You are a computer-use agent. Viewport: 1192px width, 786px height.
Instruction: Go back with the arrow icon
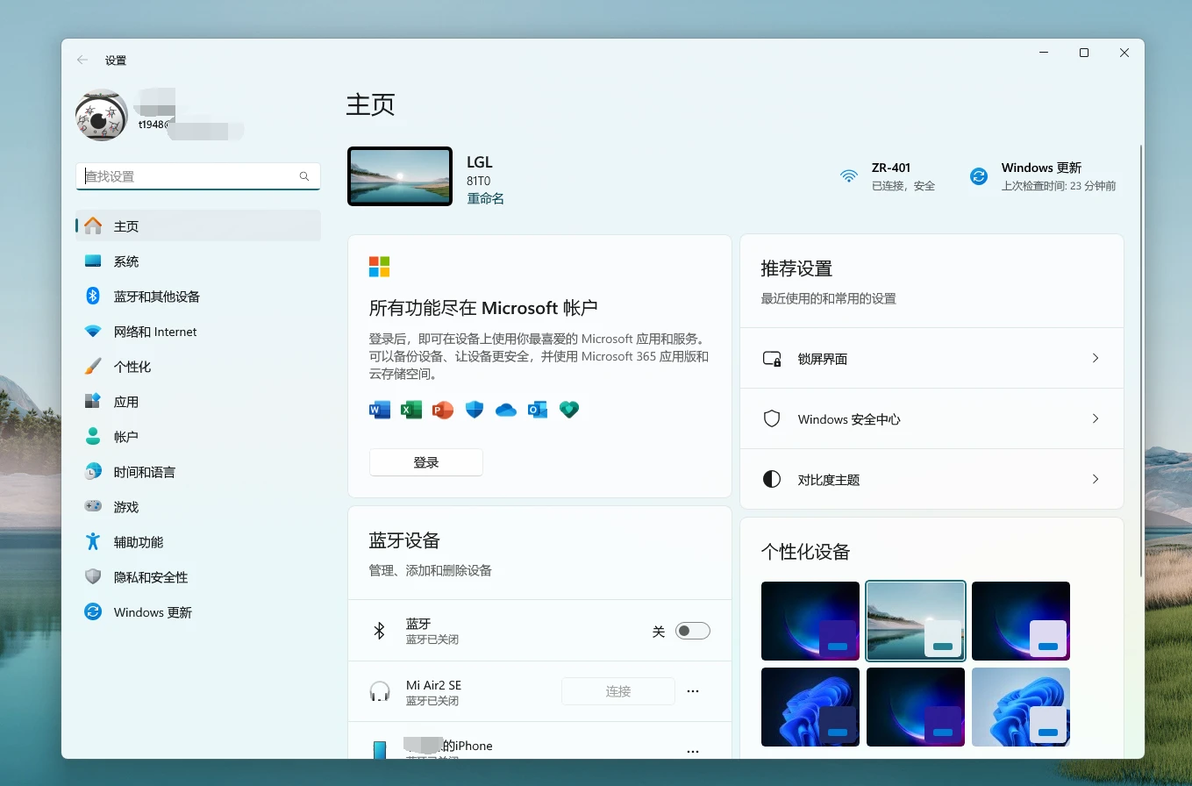pyautogui.click(x=82, y=60)
